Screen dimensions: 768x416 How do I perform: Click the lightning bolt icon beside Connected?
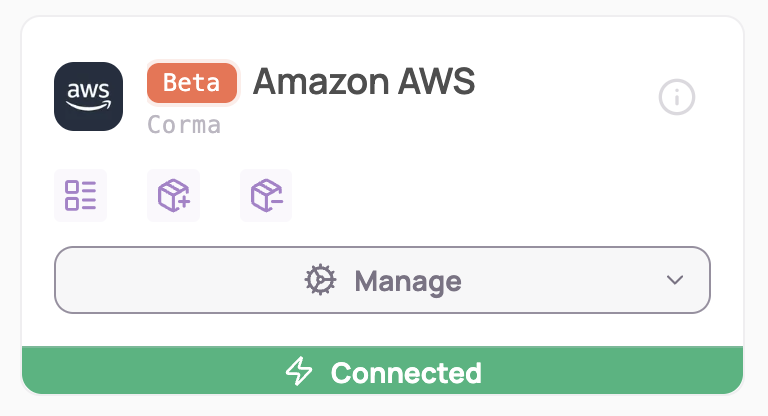[x=299, y=373]
